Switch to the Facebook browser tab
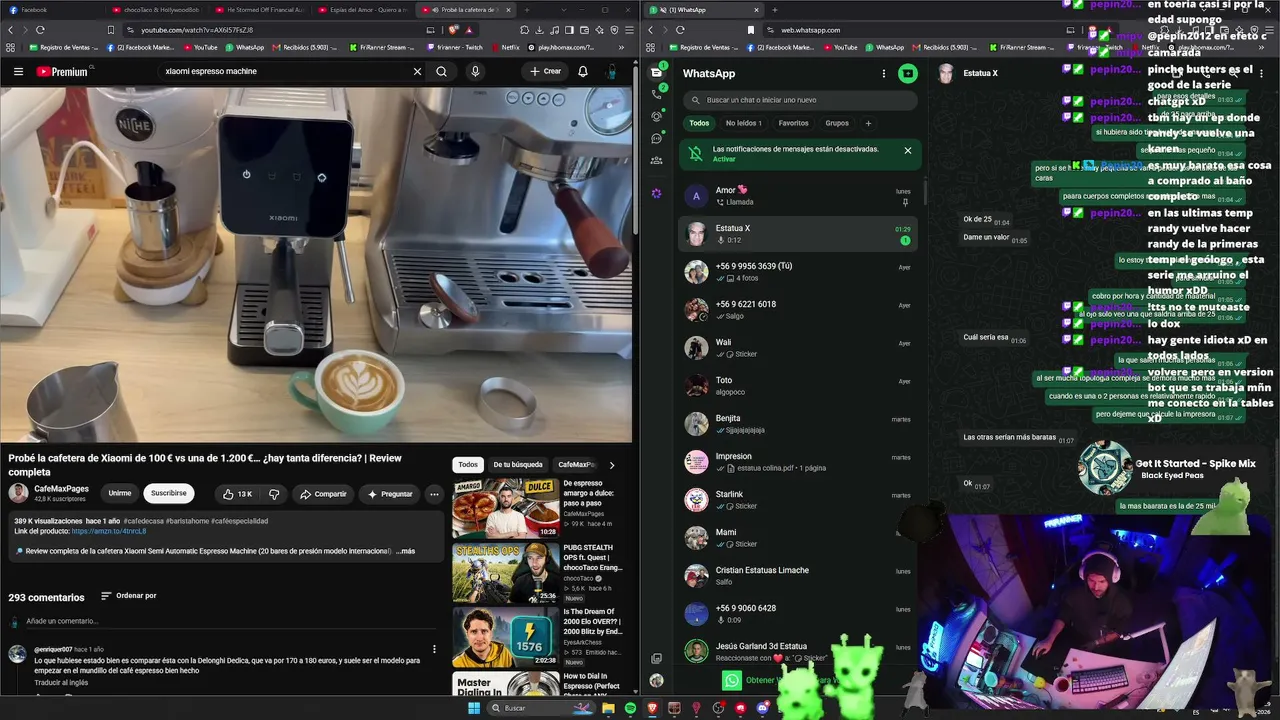 click(52, 10)
